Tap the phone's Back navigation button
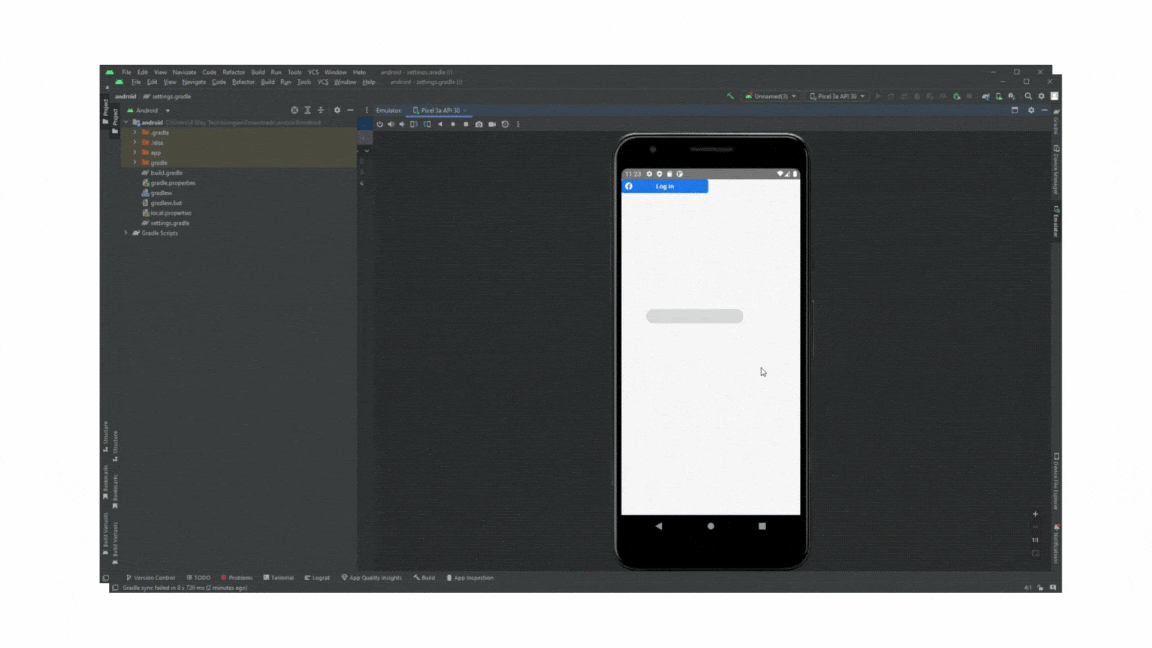The image size is (1152, 648). (658, 526)
